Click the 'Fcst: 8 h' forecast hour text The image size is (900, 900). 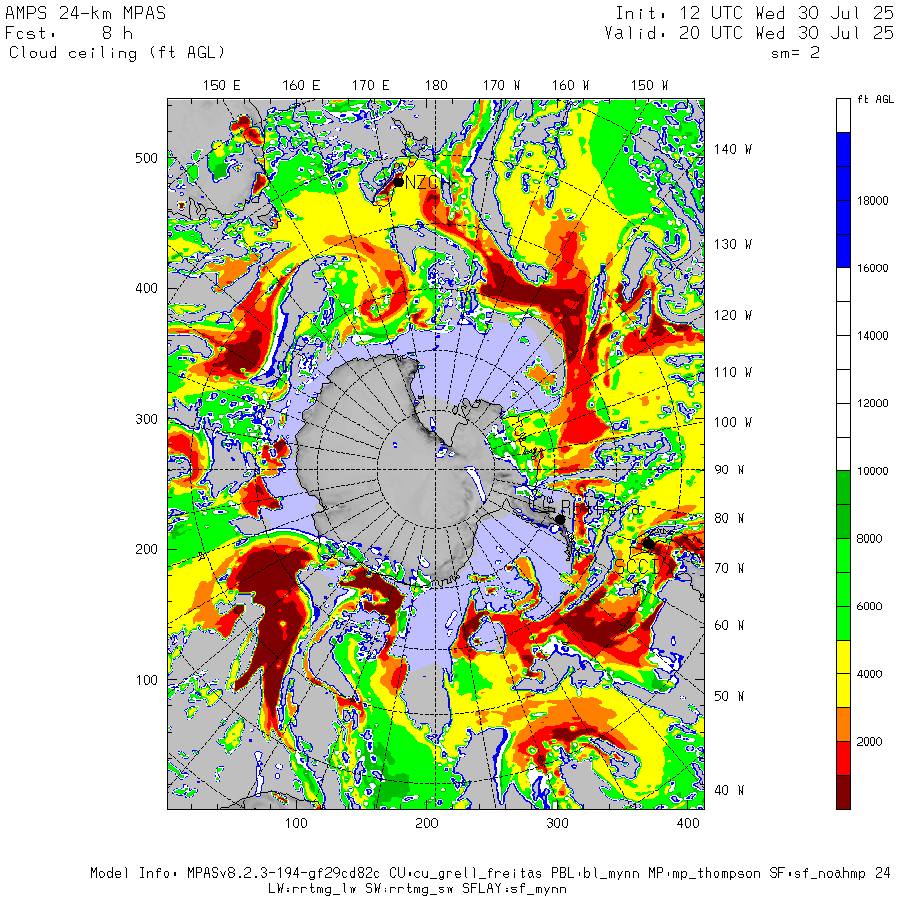pos(69,33)
